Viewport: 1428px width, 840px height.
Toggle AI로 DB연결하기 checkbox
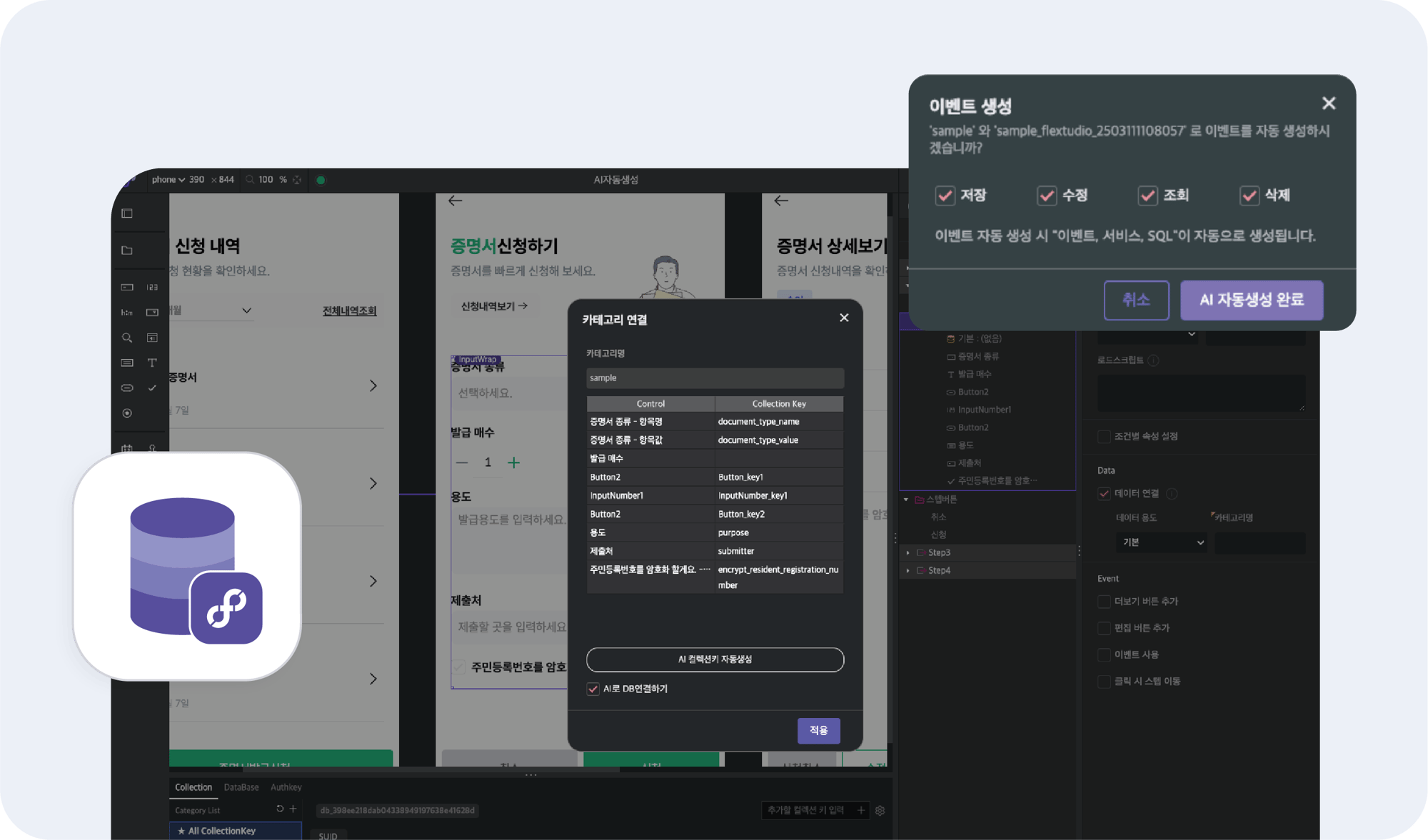pyautogui.click(x=593, y=689)
